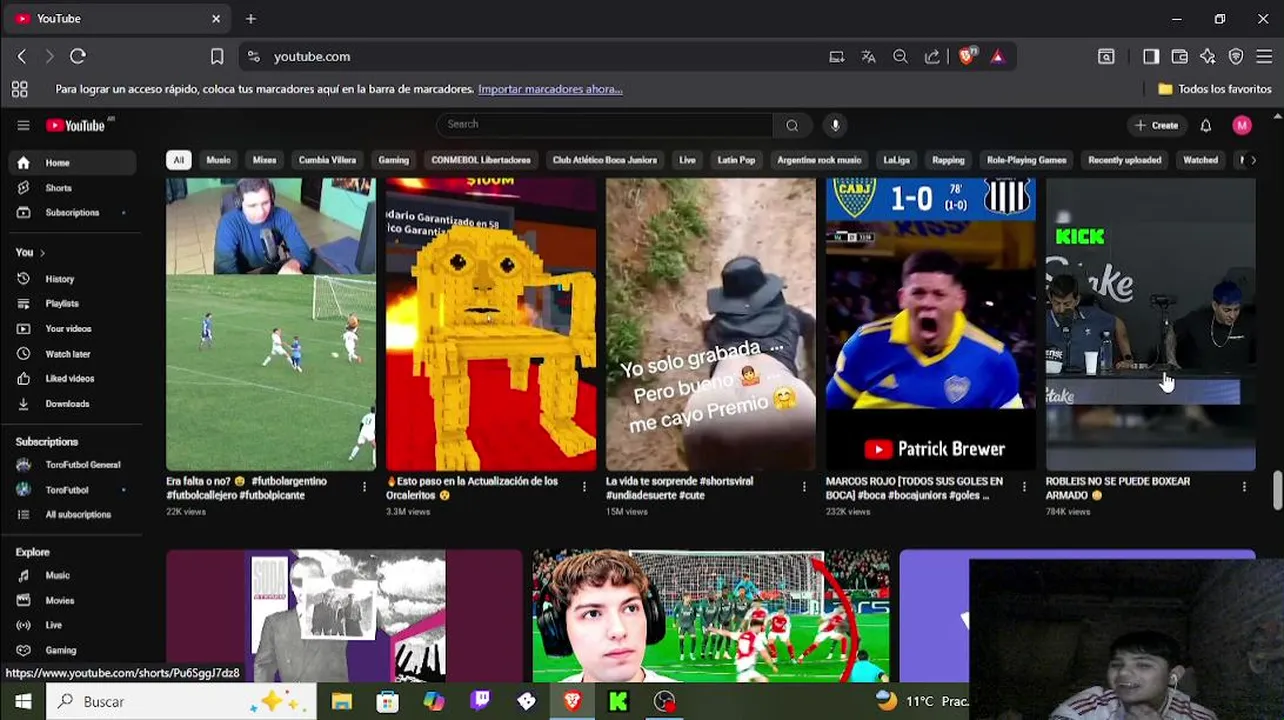This screenshot has height=720, width=1284.
Task: Select the Mixes filter chip
Action: [264, 160]
